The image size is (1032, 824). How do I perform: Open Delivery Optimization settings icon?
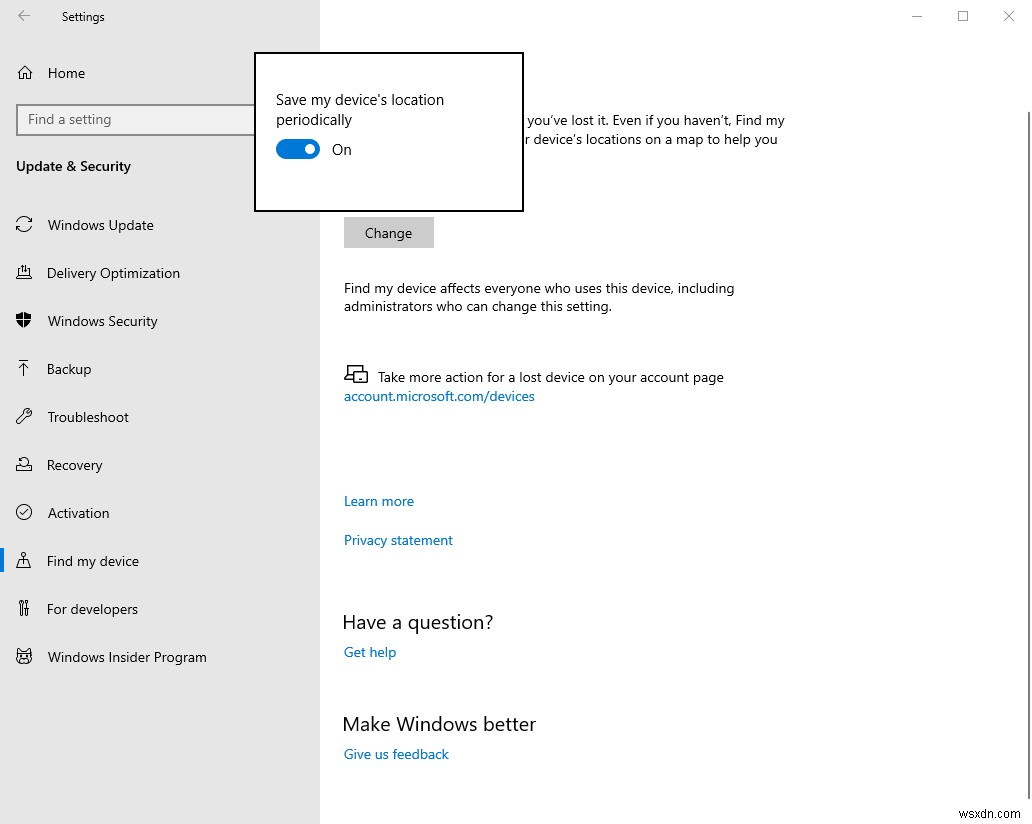pos(24,273)
